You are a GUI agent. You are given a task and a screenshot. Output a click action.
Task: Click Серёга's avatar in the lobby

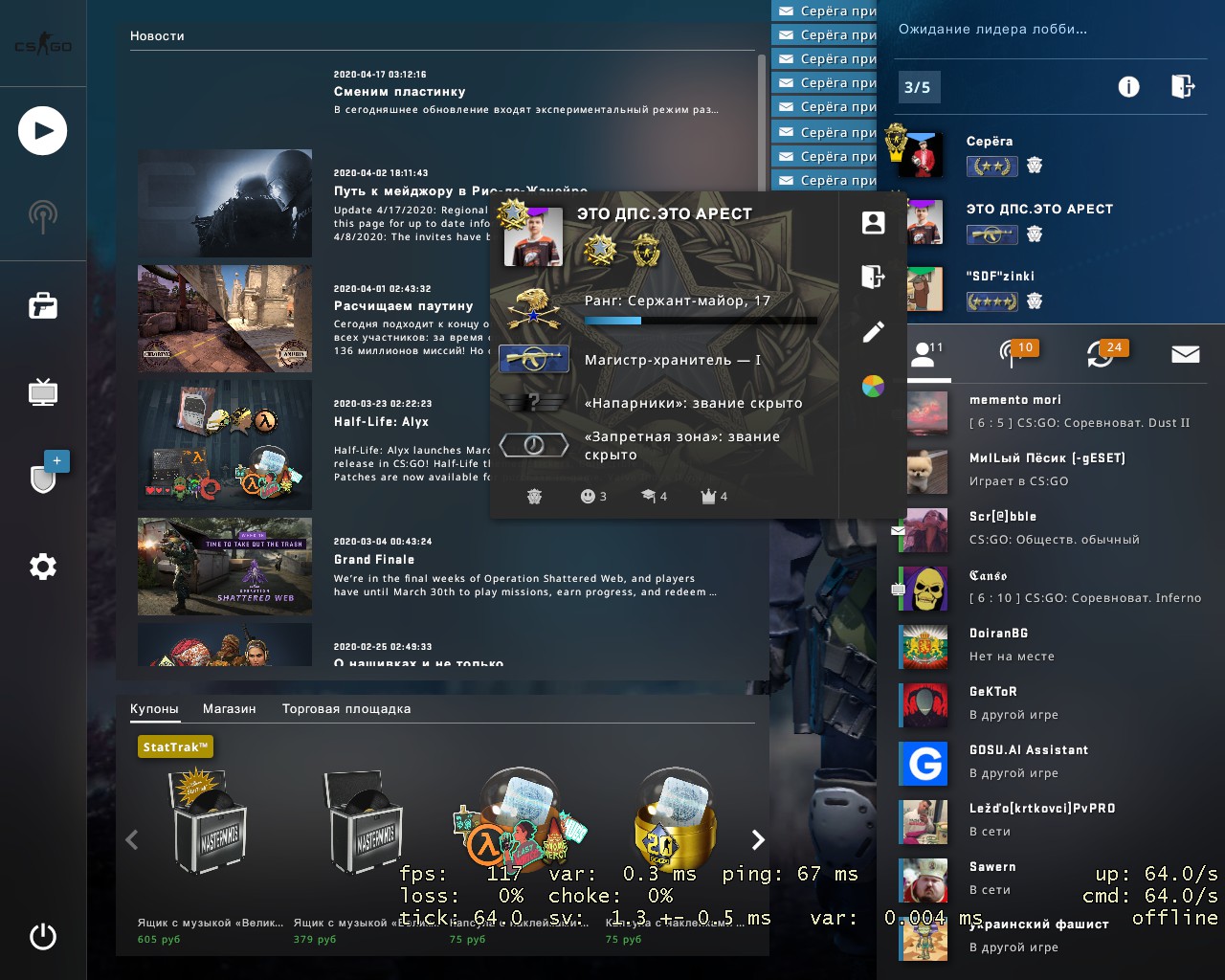(x=923, y=154)
